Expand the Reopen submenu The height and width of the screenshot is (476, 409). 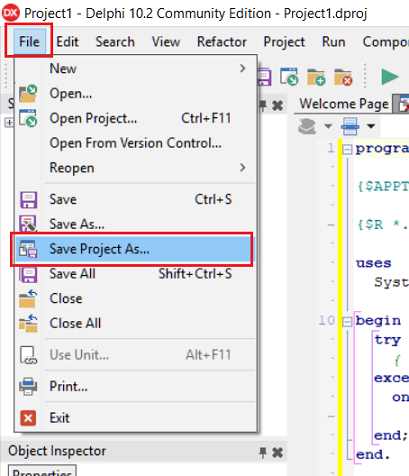point(136,168)
